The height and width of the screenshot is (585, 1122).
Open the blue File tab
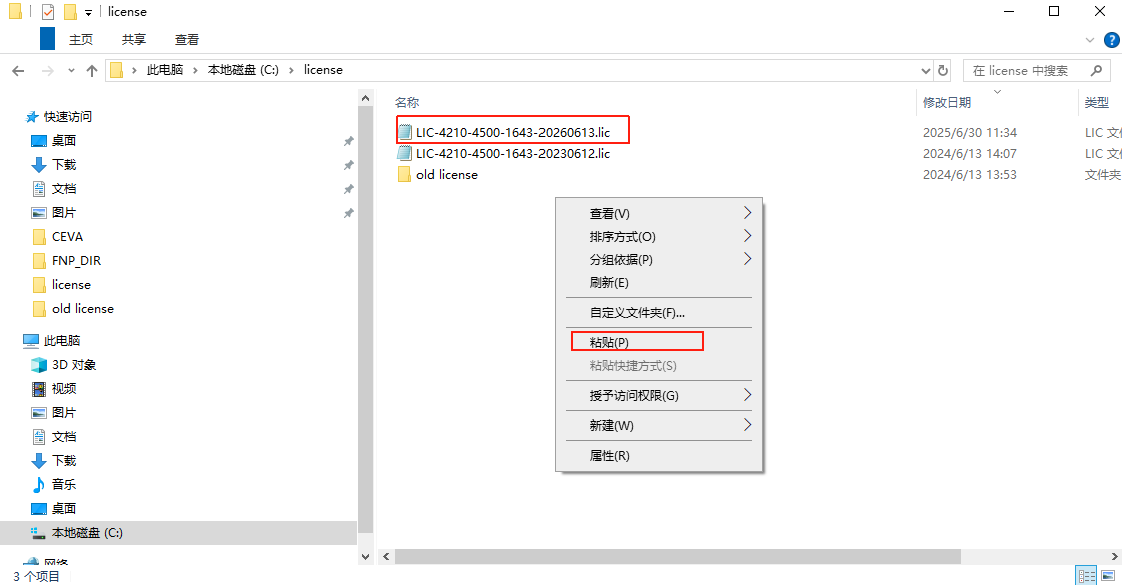[x=47, y=39]
